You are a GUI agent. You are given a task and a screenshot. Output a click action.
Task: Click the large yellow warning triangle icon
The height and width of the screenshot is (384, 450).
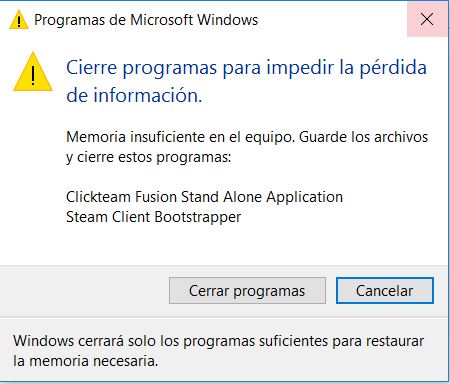pos(33,72)
